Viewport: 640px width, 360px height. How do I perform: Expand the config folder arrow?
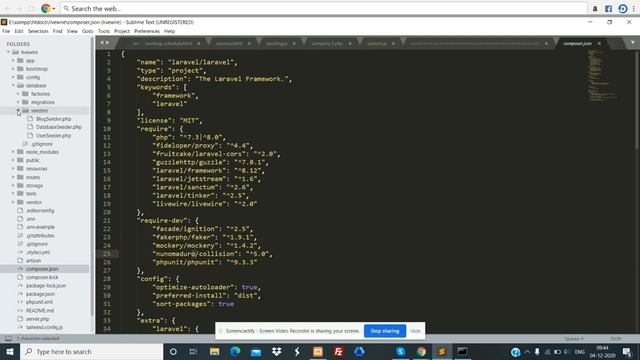13,77
